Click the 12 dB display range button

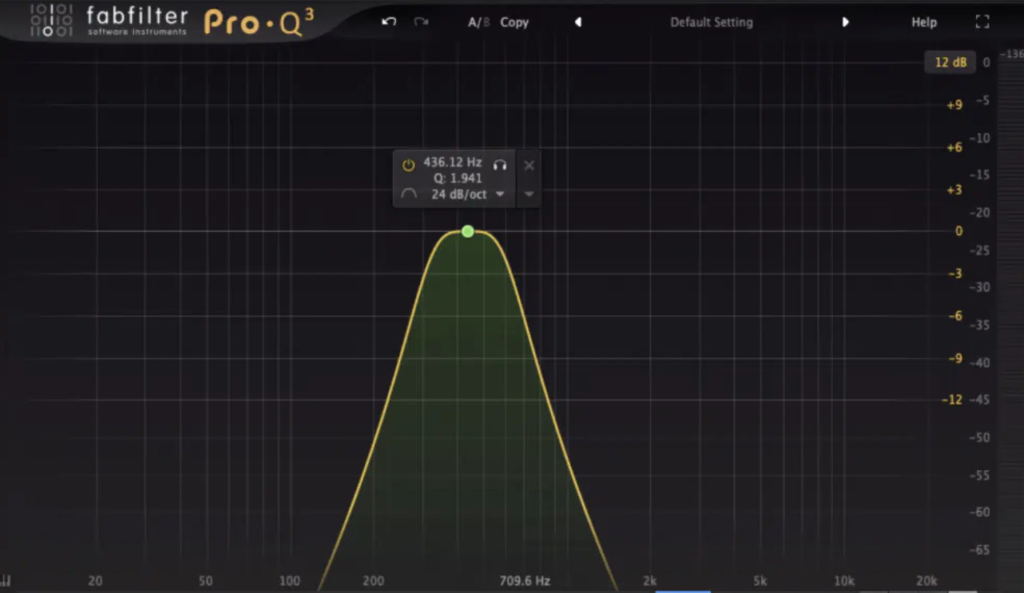(x=949, y=62)
